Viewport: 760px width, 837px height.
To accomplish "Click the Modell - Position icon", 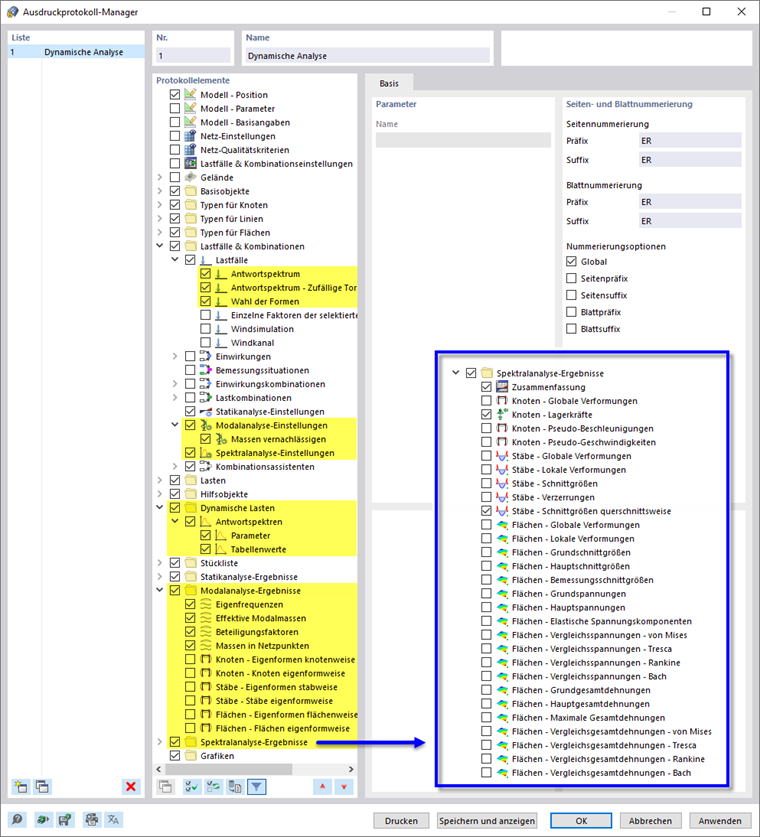I will coord(191,94).
